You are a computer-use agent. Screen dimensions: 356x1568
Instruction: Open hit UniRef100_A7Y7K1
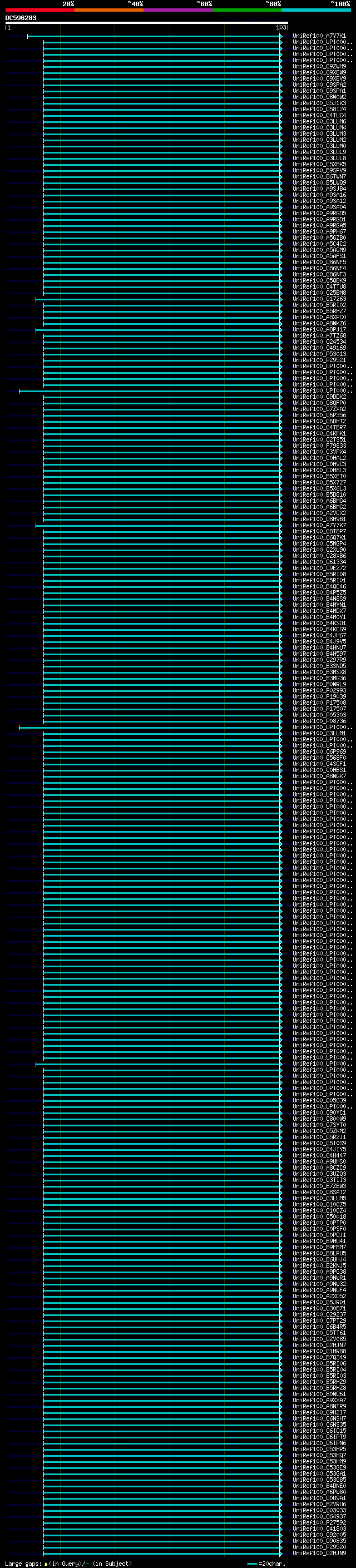(319, 36)
